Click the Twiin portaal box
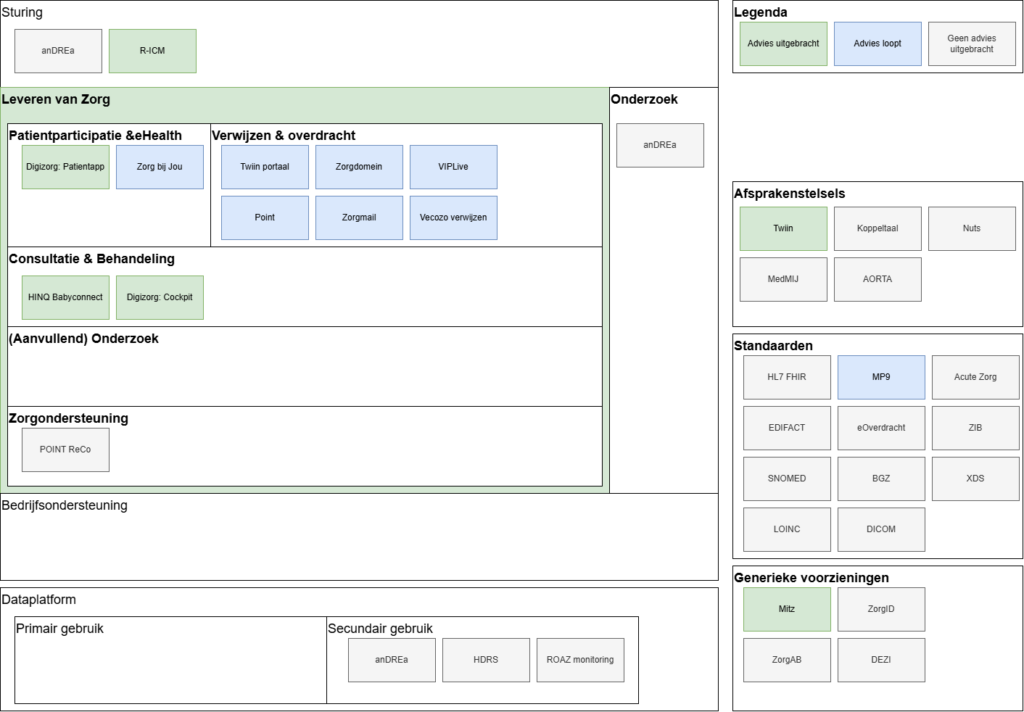The image size is (1024, 712). (264, 167)
